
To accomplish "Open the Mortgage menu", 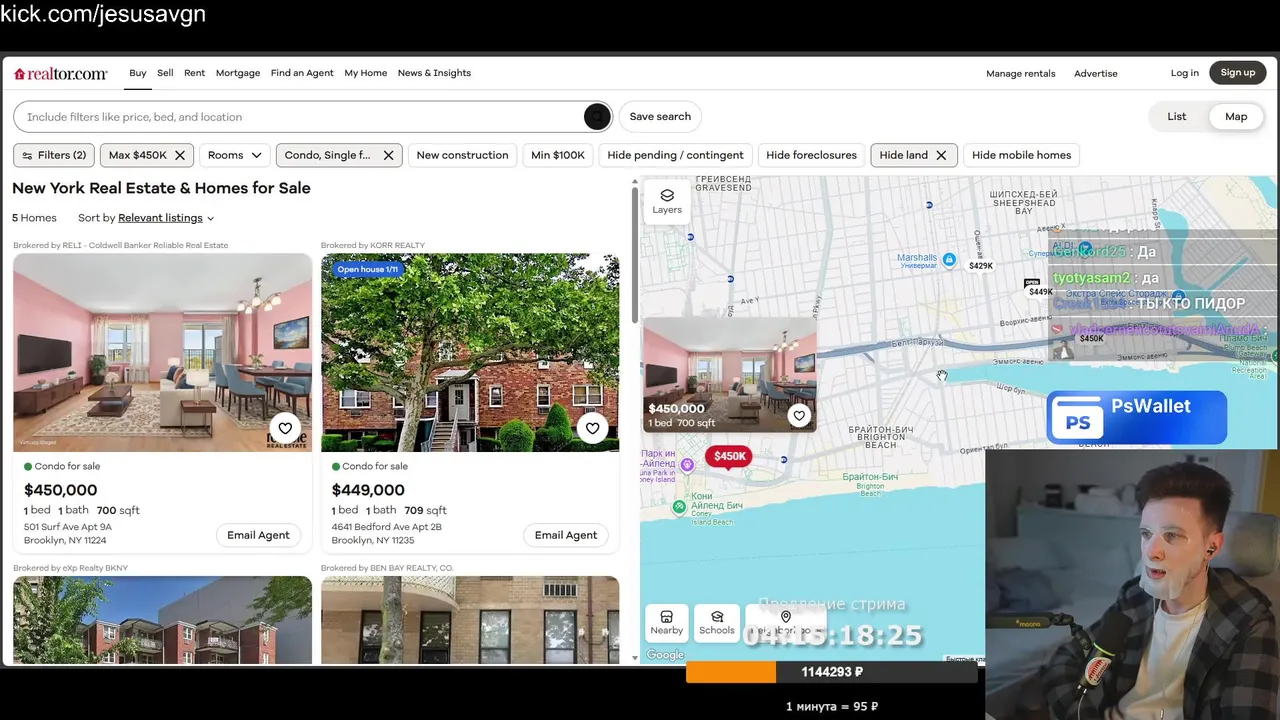I will pyautogui.click(x=238, y=73).
